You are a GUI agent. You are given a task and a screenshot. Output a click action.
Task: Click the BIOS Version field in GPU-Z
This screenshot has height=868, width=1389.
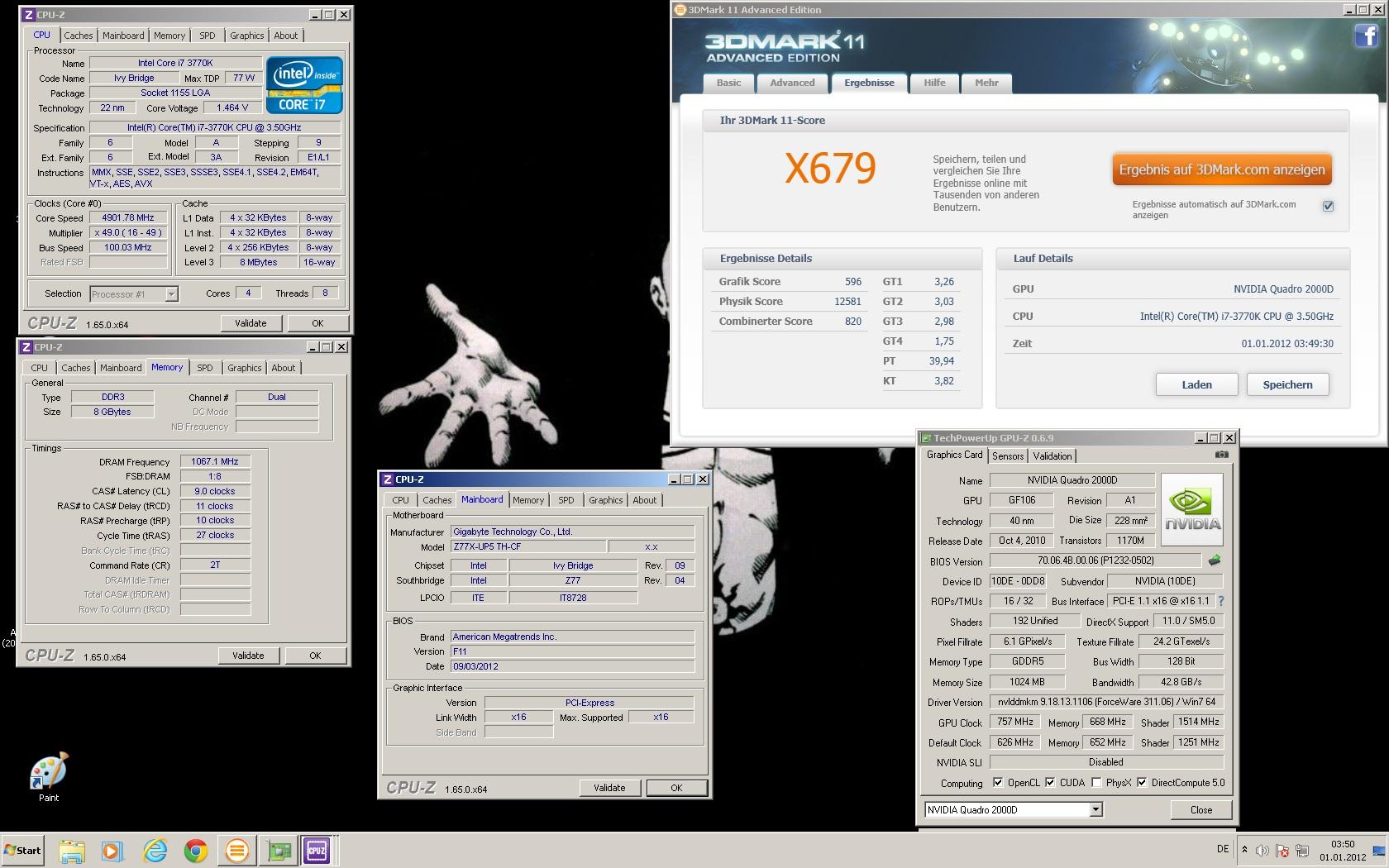pos(1095,560)
